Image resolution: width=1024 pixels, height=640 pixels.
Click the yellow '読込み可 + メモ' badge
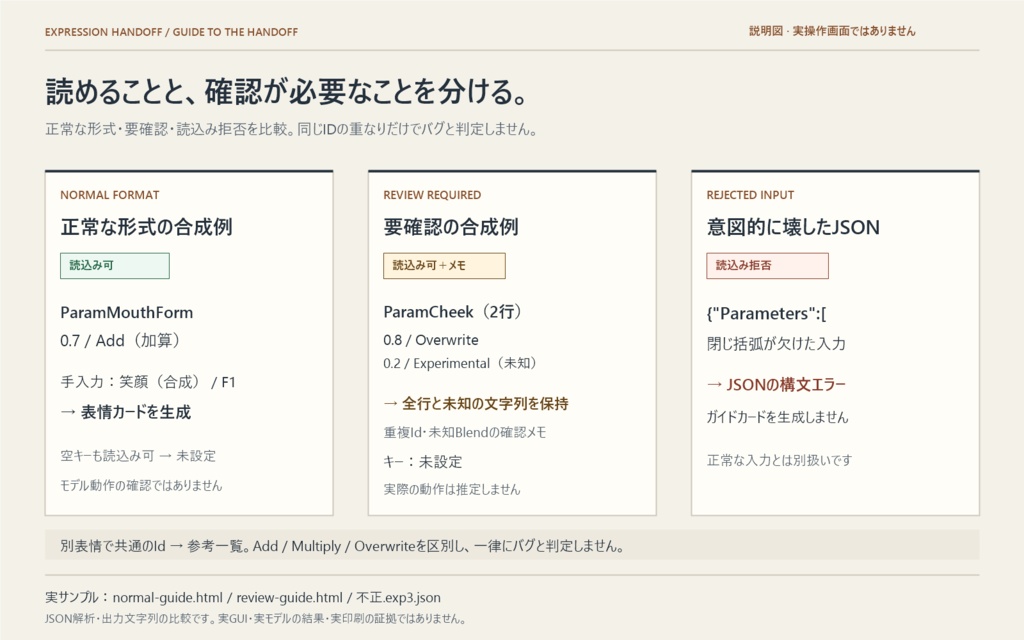444,266
